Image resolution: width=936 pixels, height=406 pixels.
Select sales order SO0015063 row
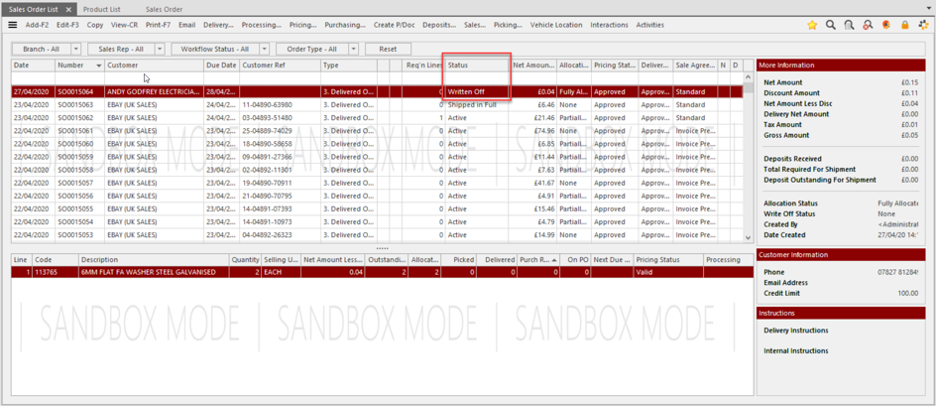[x=75, y=104]
